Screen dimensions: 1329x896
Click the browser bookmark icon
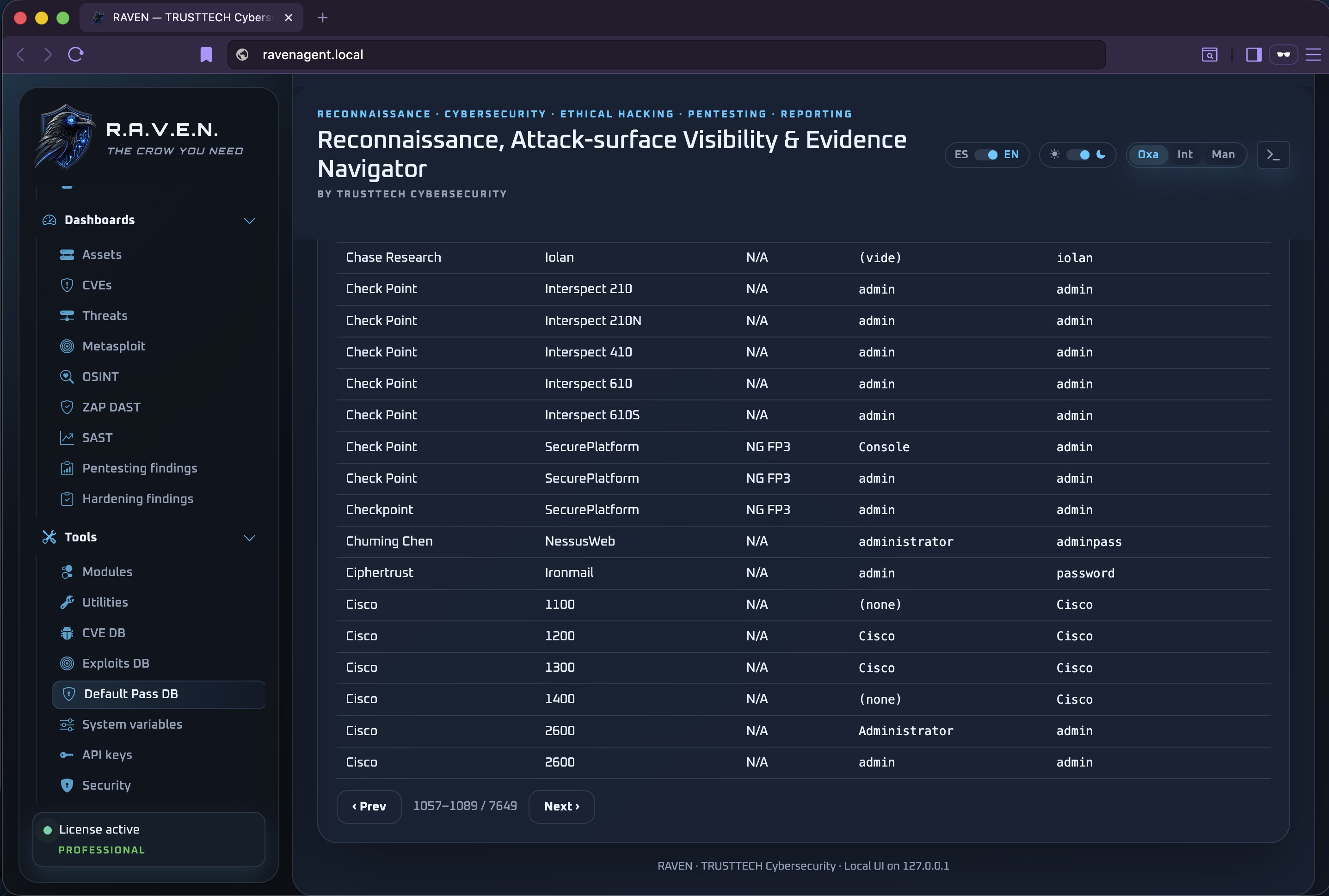click(x=206, y=54)
